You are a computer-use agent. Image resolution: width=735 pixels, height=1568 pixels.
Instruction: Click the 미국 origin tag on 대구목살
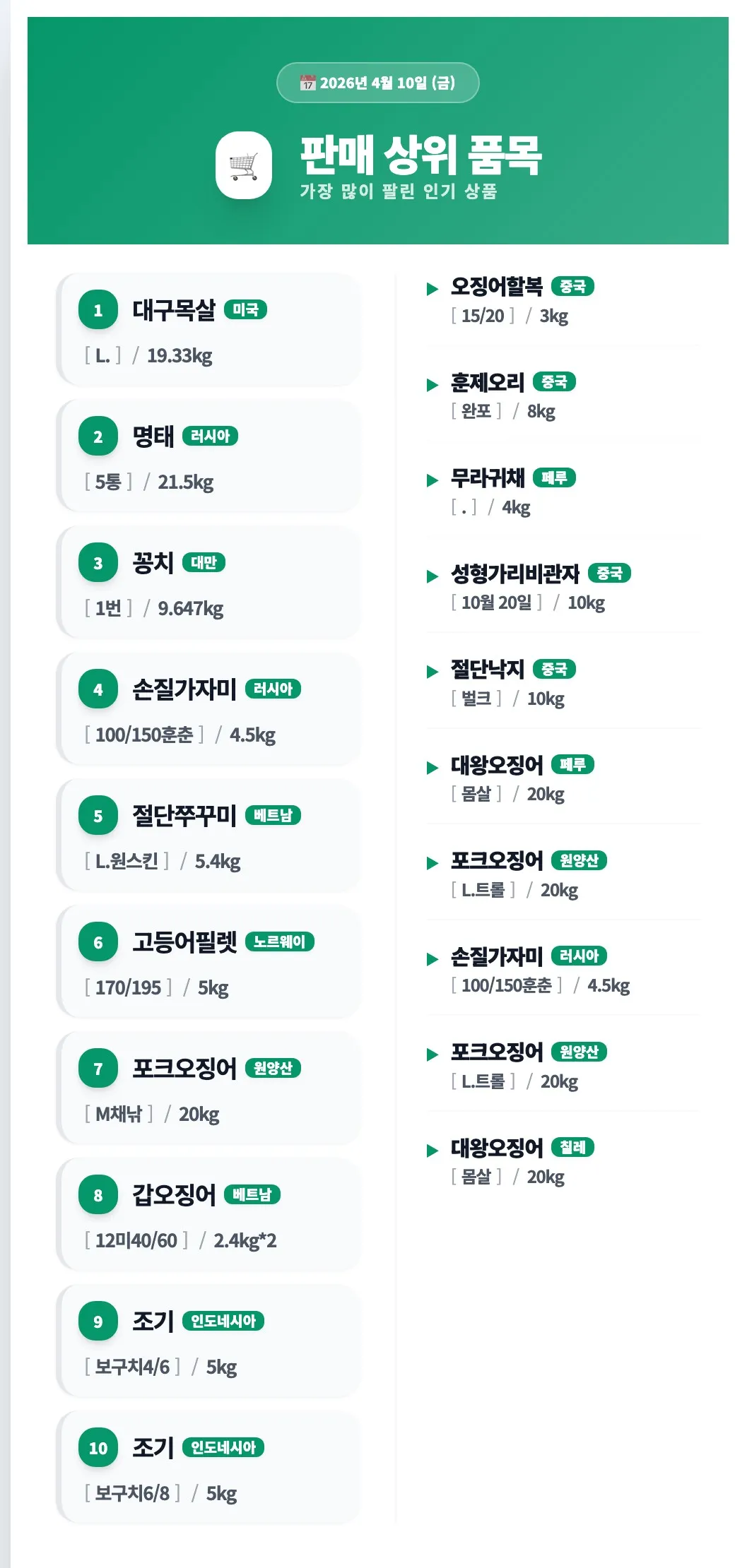coord(245,309)
